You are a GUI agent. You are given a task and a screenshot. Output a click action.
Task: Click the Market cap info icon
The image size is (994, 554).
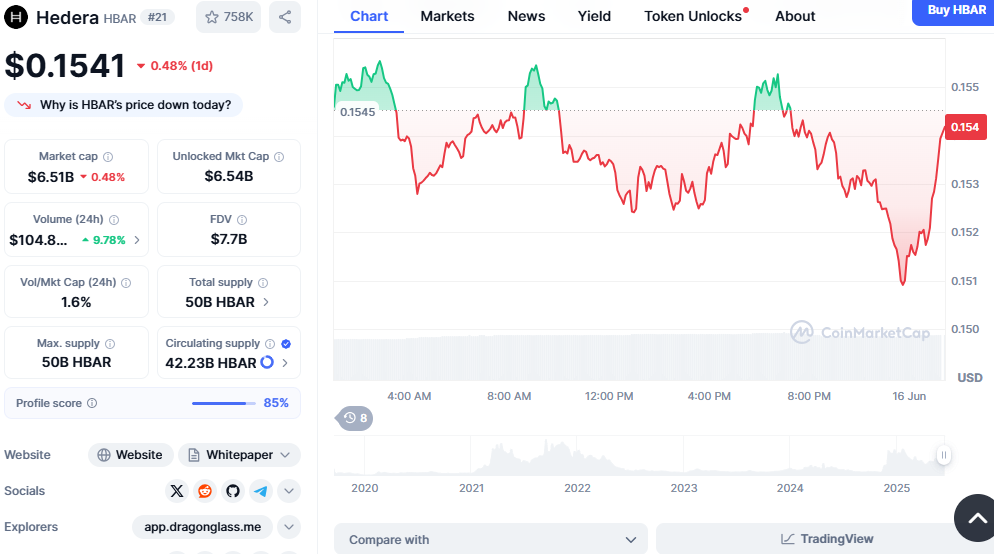point(108,157)
